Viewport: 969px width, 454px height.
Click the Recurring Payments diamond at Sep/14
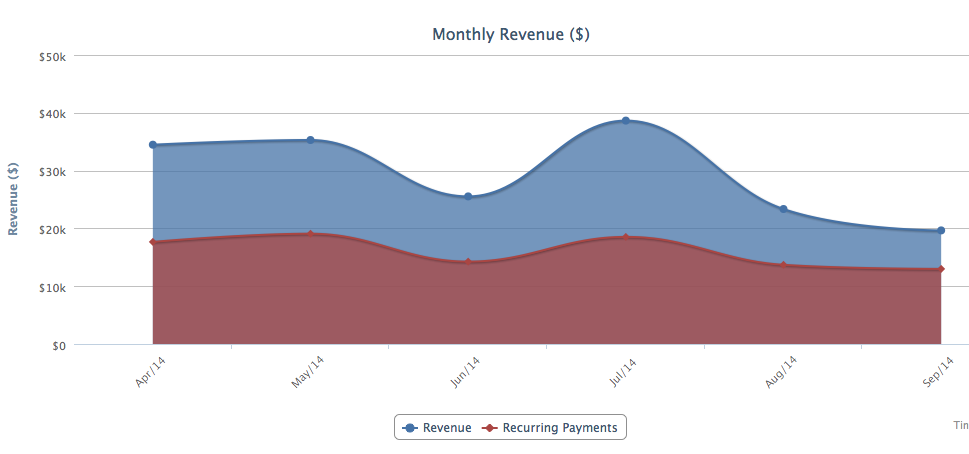coord(941,269)
